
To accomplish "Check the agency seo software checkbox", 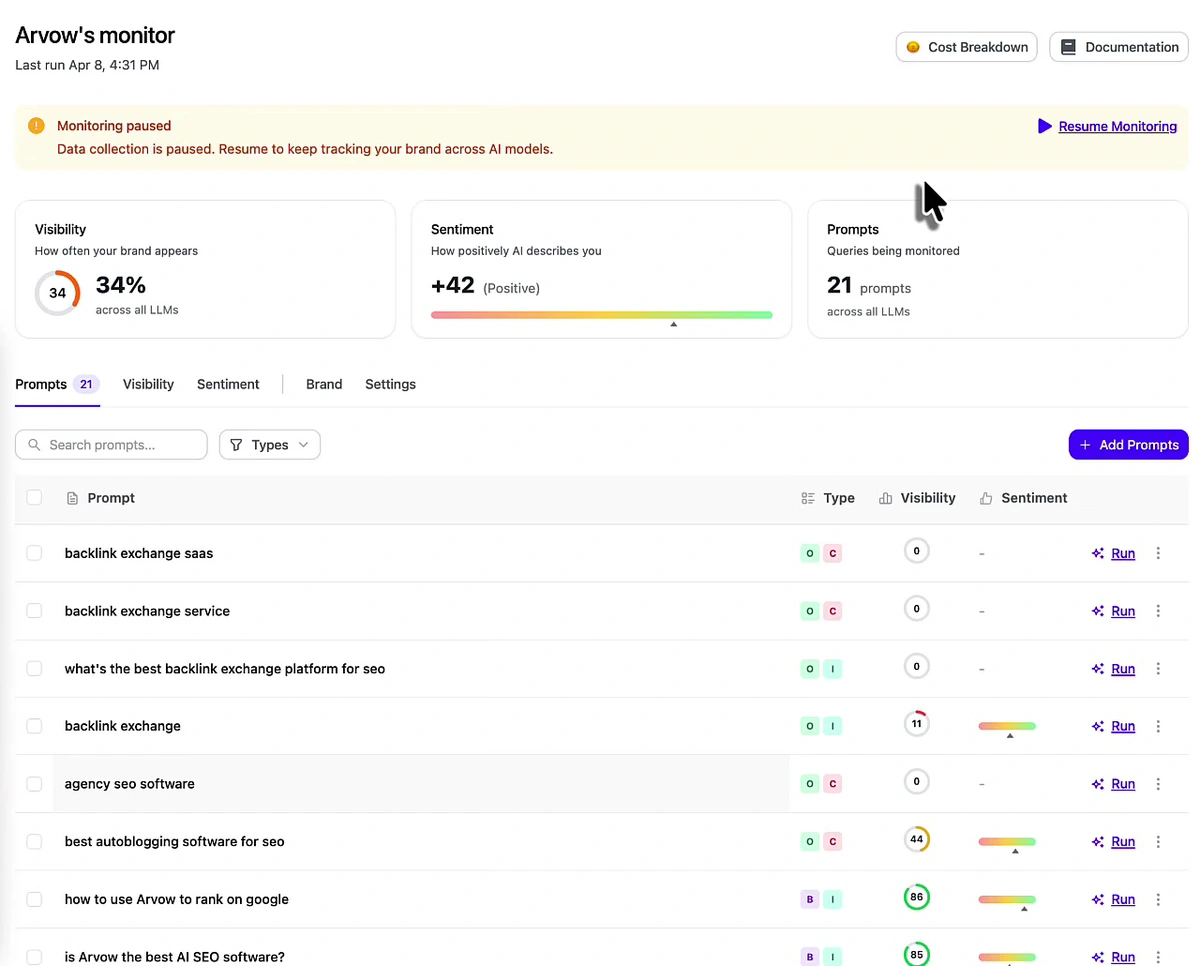I will pos(34,784).
